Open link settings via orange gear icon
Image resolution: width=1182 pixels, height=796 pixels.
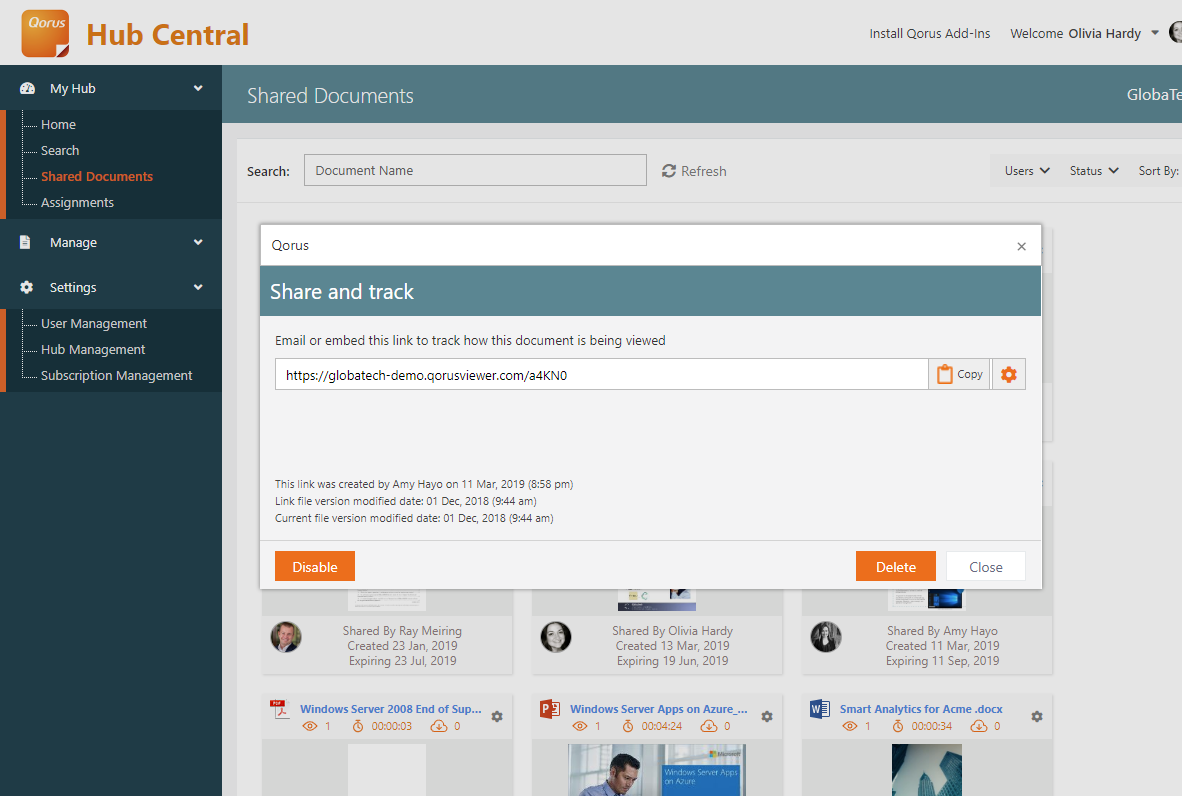click(1009, 374)
